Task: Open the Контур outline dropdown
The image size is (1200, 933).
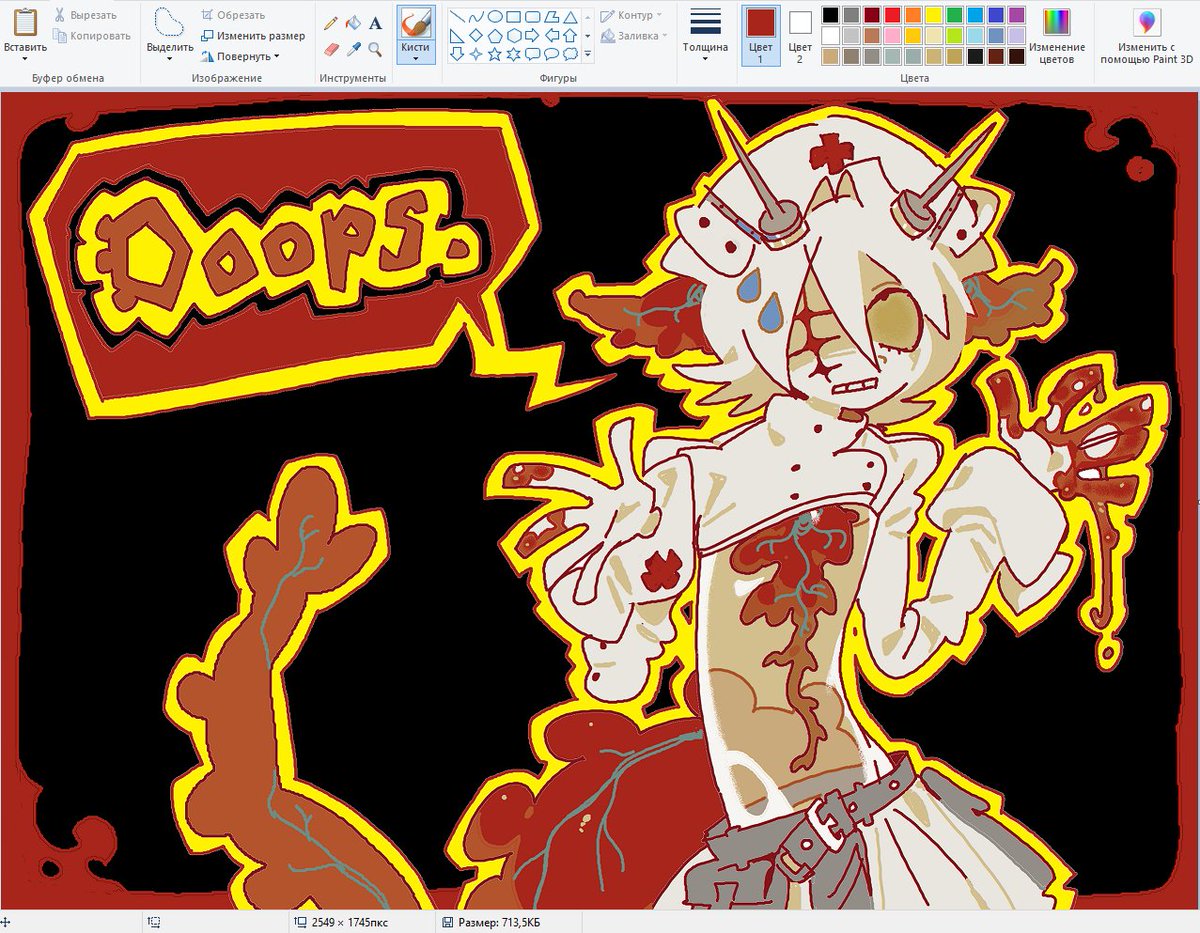Action: pyautogui.click(x=632, y=16)
